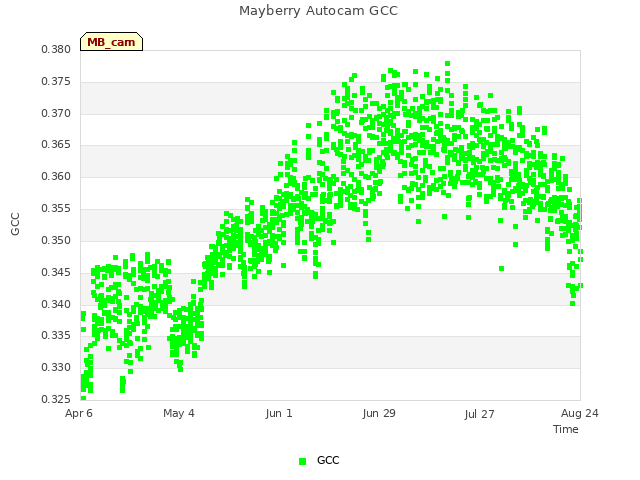This screenshot has height=480, width=640.
Task: Click the 0.370 y-axis value
Action: click(x=56, y=113)
